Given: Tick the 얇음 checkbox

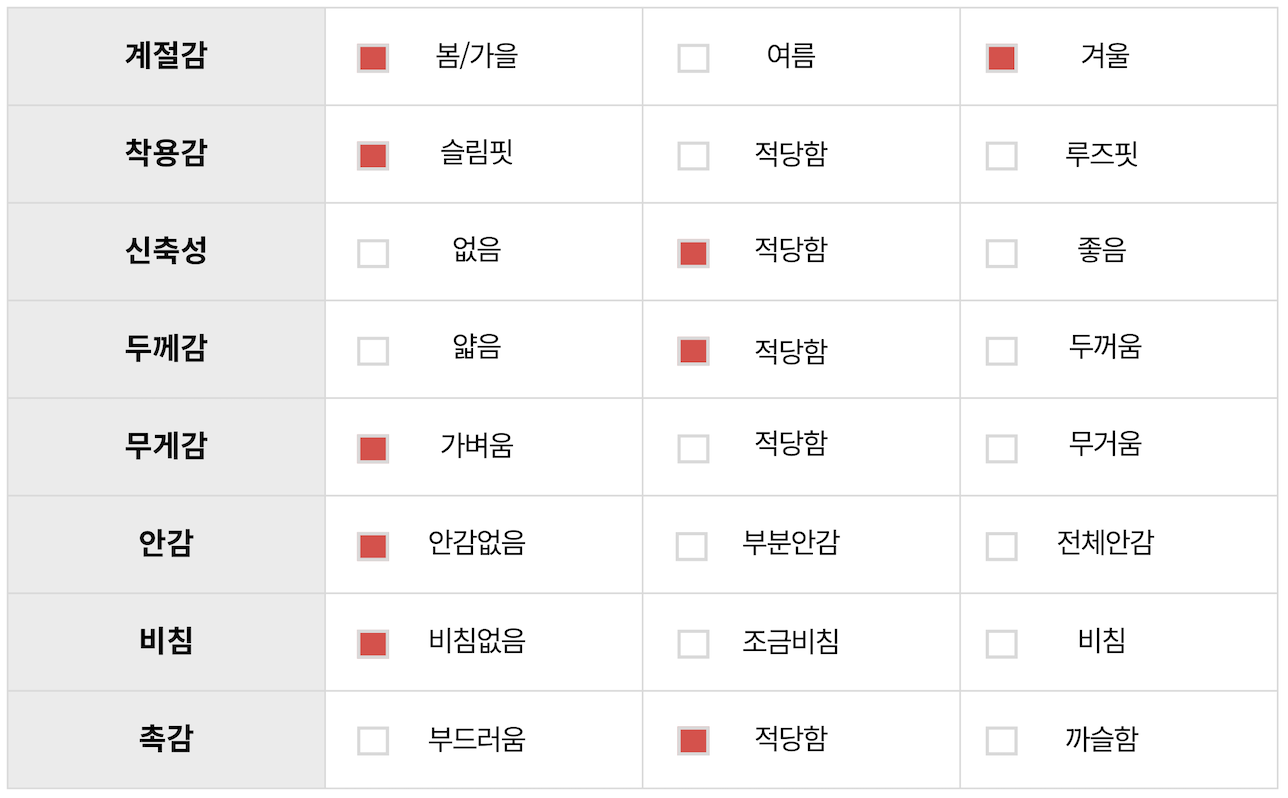Looking at the screenshot, I should point(373,351).
